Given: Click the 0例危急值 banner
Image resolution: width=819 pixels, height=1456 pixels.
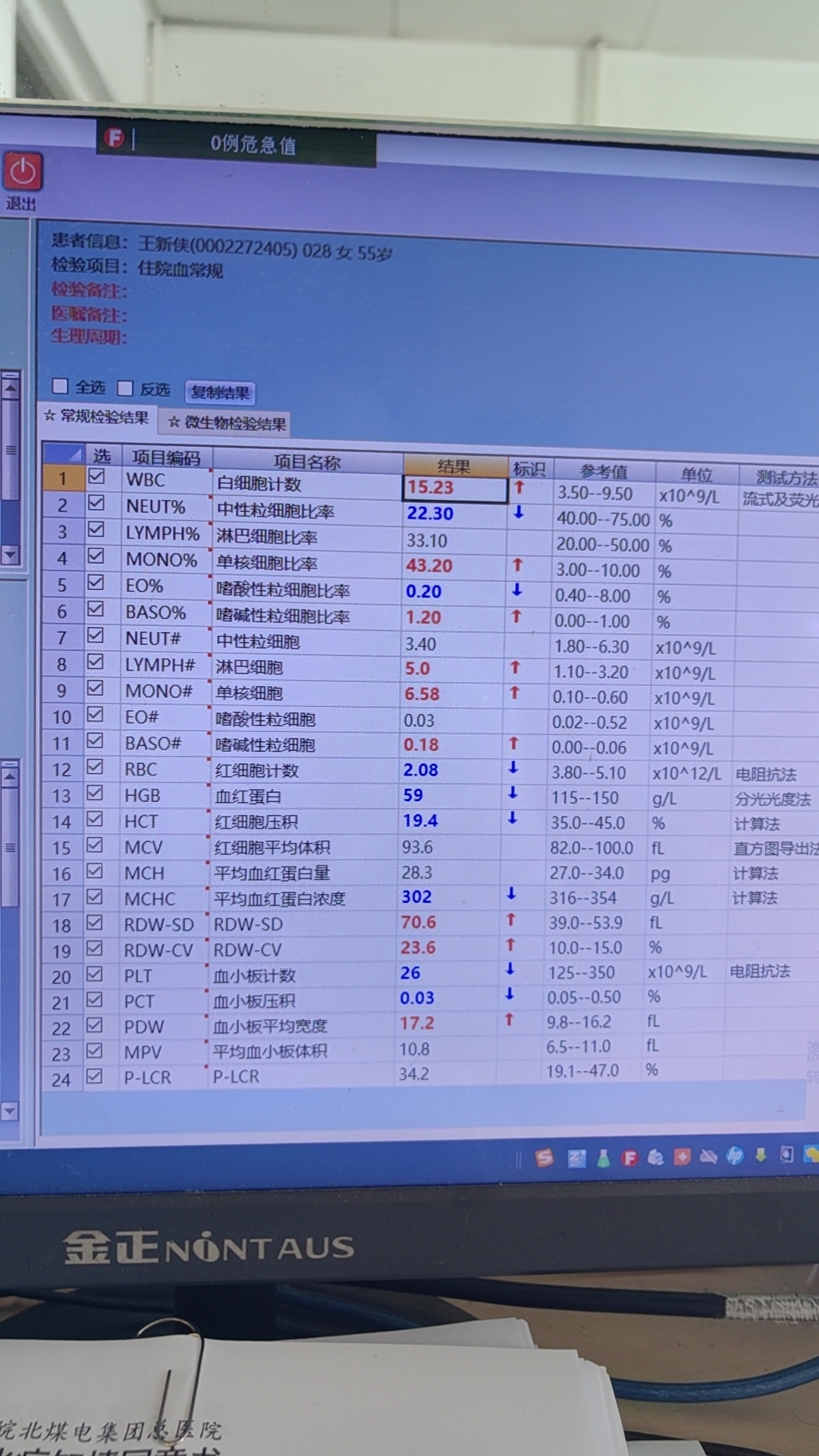Looking at the screenshot, I should tap(253, 143).
